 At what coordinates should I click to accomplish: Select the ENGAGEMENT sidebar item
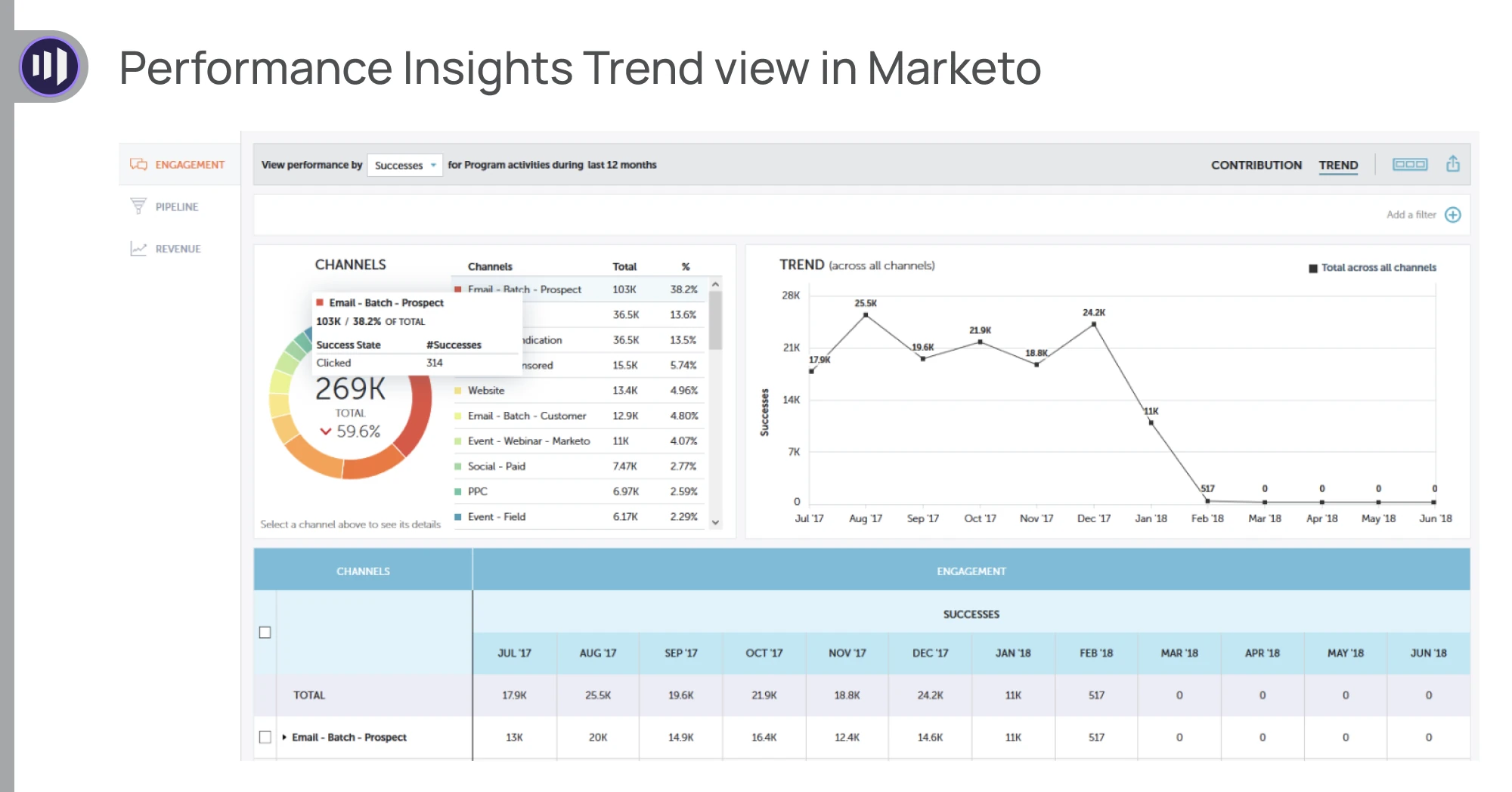coord(179,164)
